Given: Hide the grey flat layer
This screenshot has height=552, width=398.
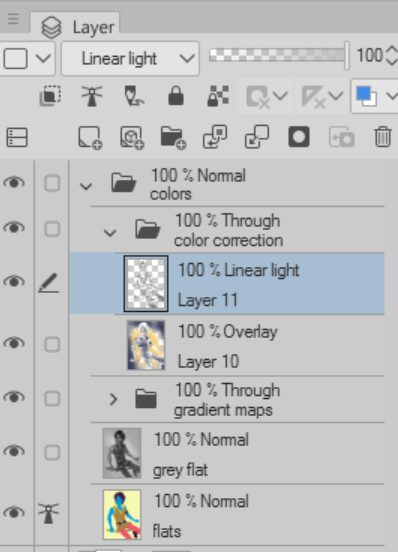Looking at the screenshot, I should click(x=14, y=451).
